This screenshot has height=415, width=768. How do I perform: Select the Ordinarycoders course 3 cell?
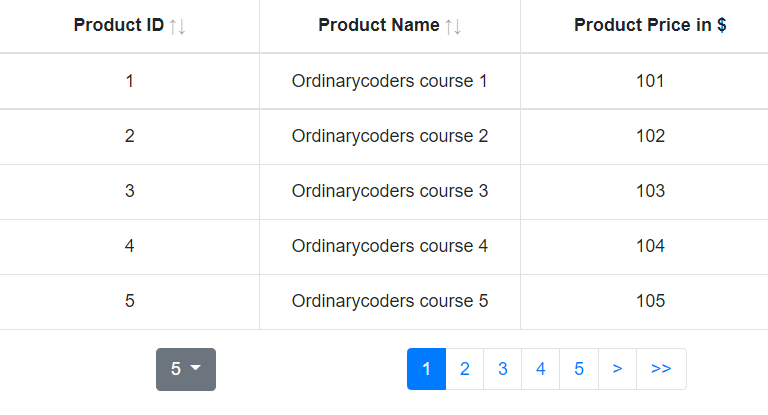tap(390, 191)
